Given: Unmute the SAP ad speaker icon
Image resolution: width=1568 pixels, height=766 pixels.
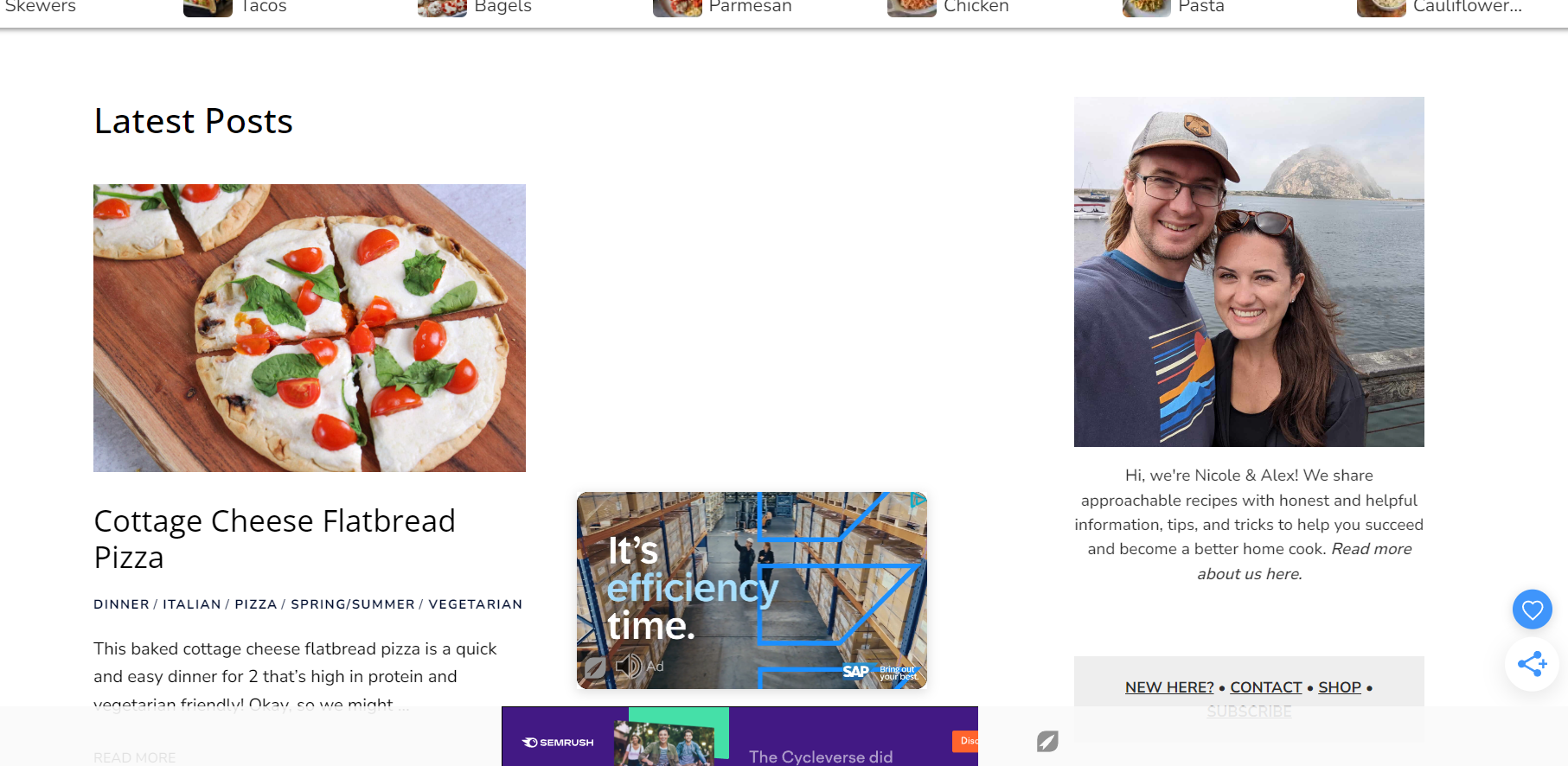Looking at the screenshot, I should [628, 666].
